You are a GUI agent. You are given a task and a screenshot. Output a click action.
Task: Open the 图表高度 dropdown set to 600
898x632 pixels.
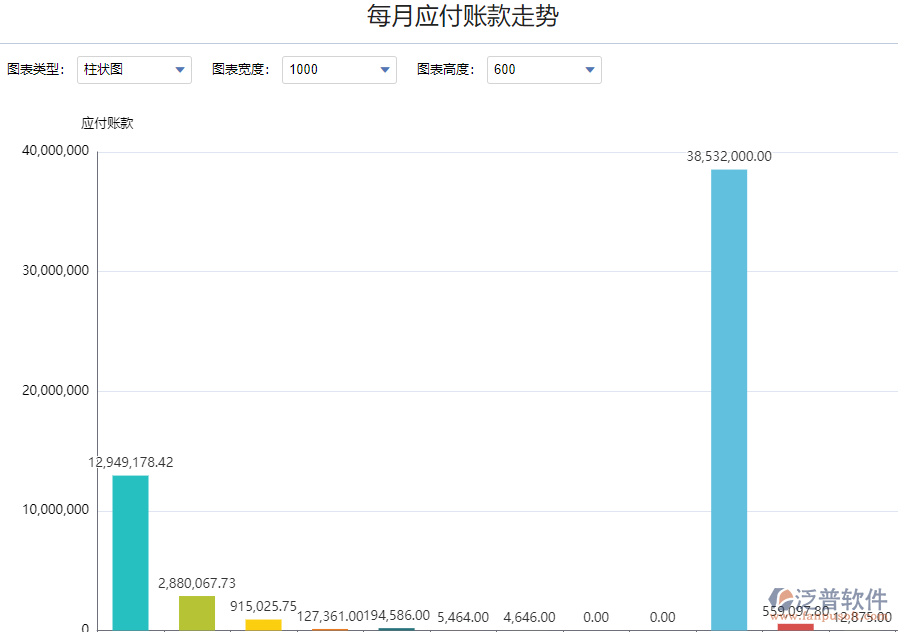pos(544,70)
